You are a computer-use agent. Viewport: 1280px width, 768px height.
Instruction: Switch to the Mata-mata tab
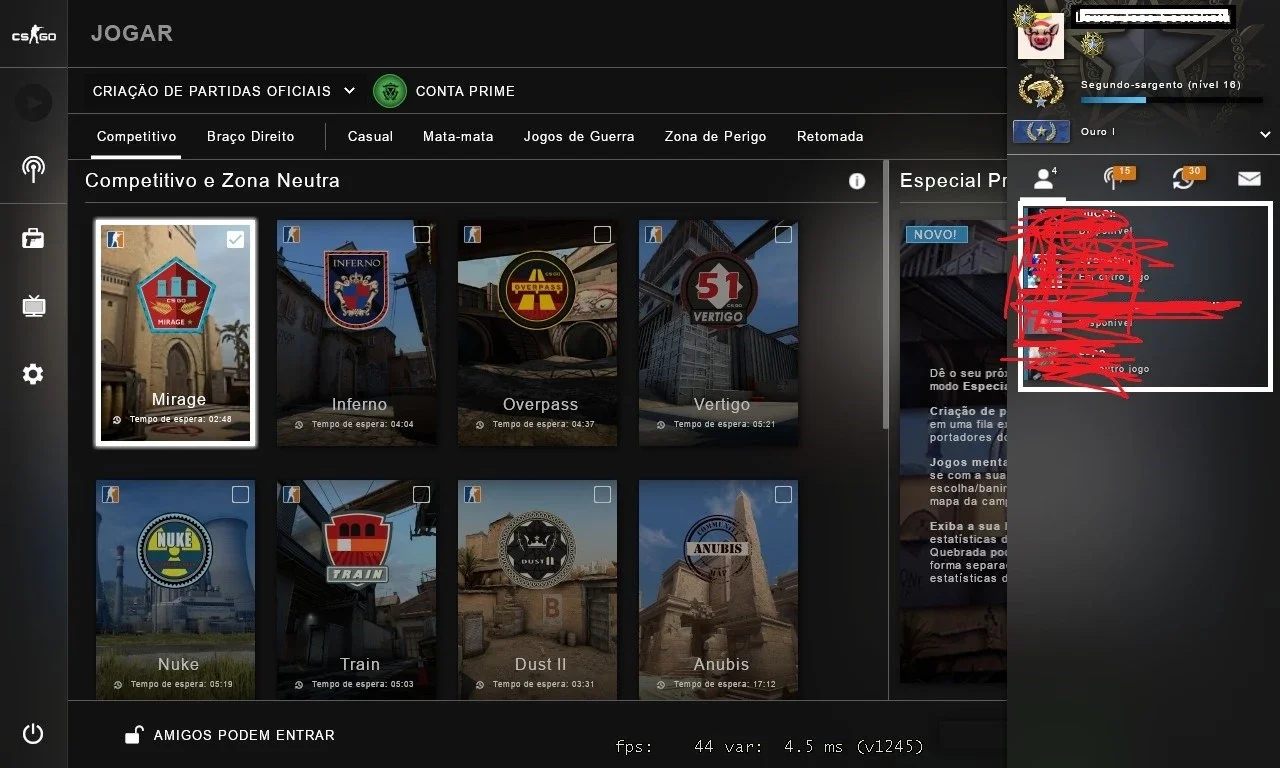pos(458,136)
